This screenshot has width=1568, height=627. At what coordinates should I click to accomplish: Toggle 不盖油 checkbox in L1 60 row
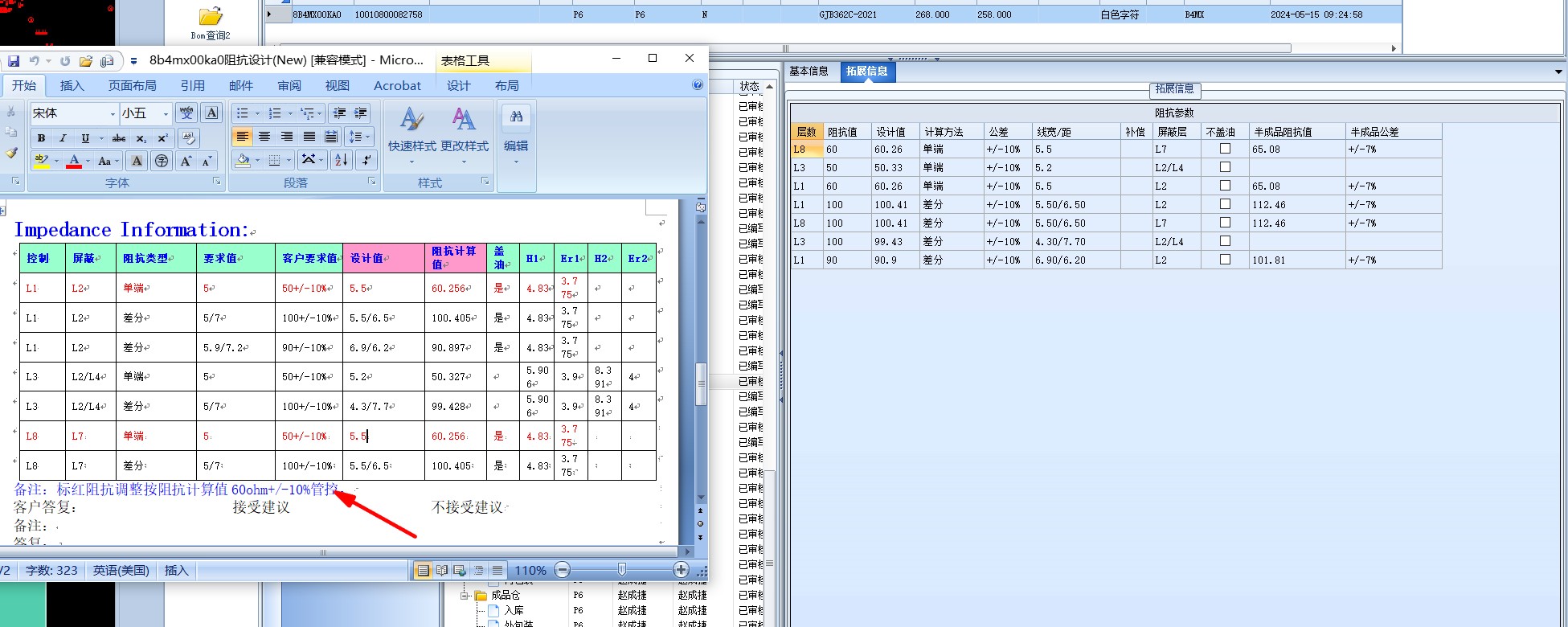[1225, 186]
